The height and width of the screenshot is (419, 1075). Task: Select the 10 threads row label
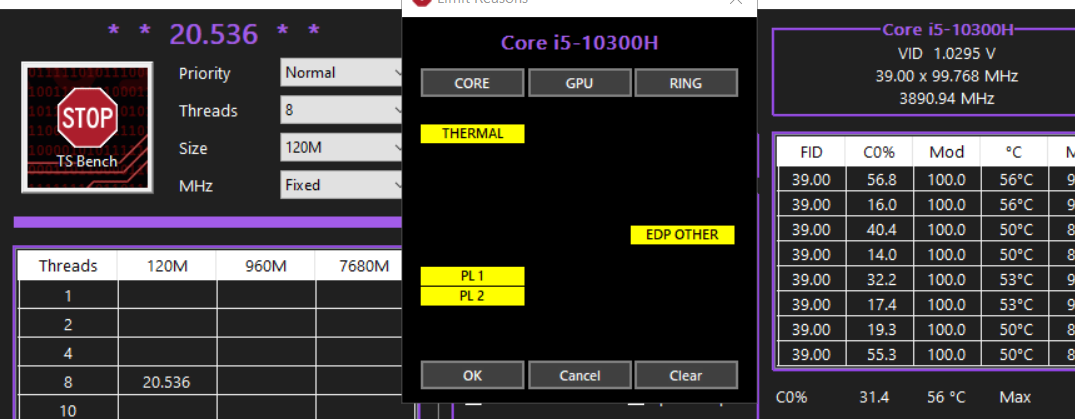(68, 410)
